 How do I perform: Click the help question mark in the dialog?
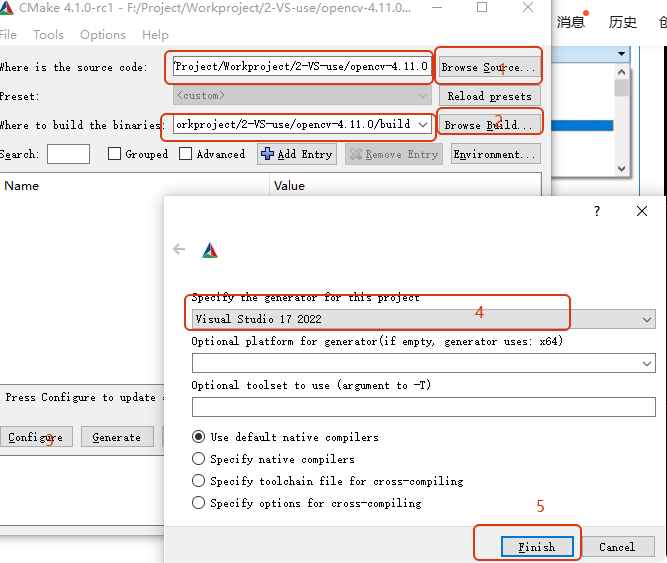coord(597,211)
